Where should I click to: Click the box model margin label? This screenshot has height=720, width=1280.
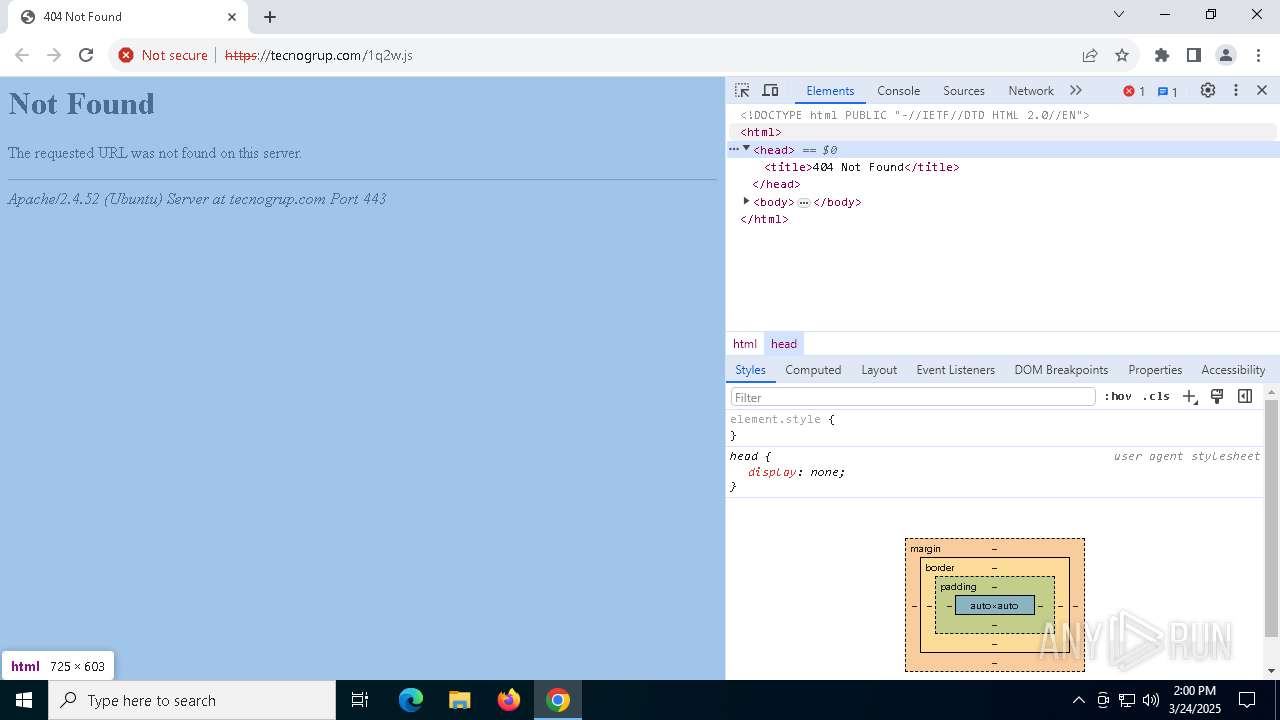point(925,549)
